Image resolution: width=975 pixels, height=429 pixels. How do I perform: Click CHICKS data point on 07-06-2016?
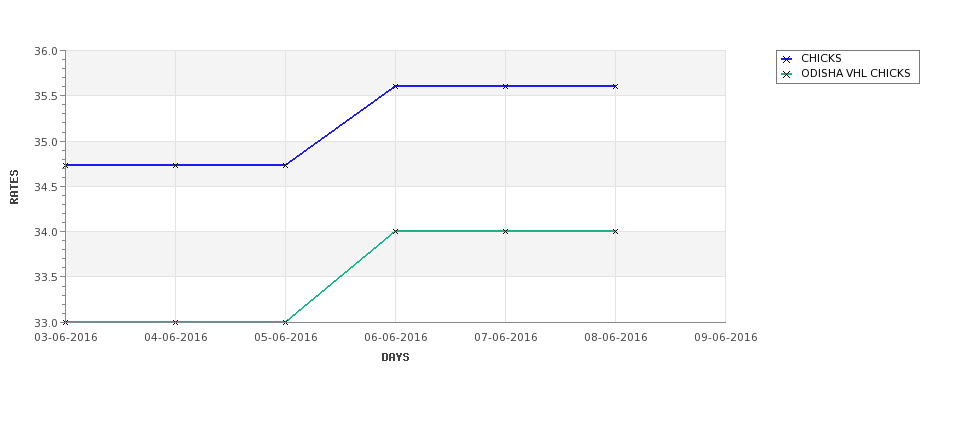point(506,86)
